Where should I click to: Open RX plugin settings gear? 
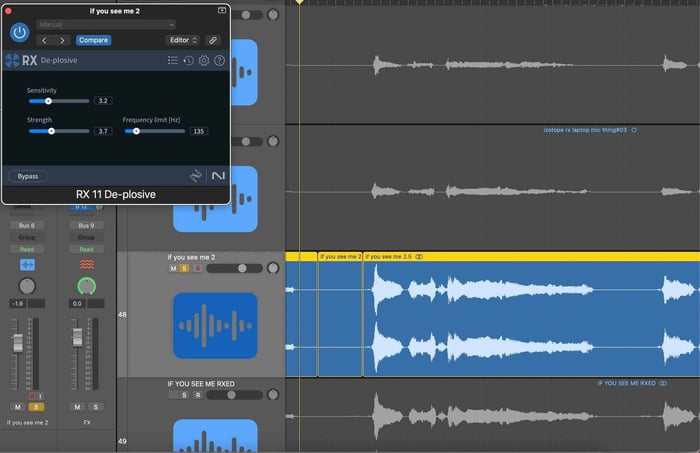(x=204, y=60)
